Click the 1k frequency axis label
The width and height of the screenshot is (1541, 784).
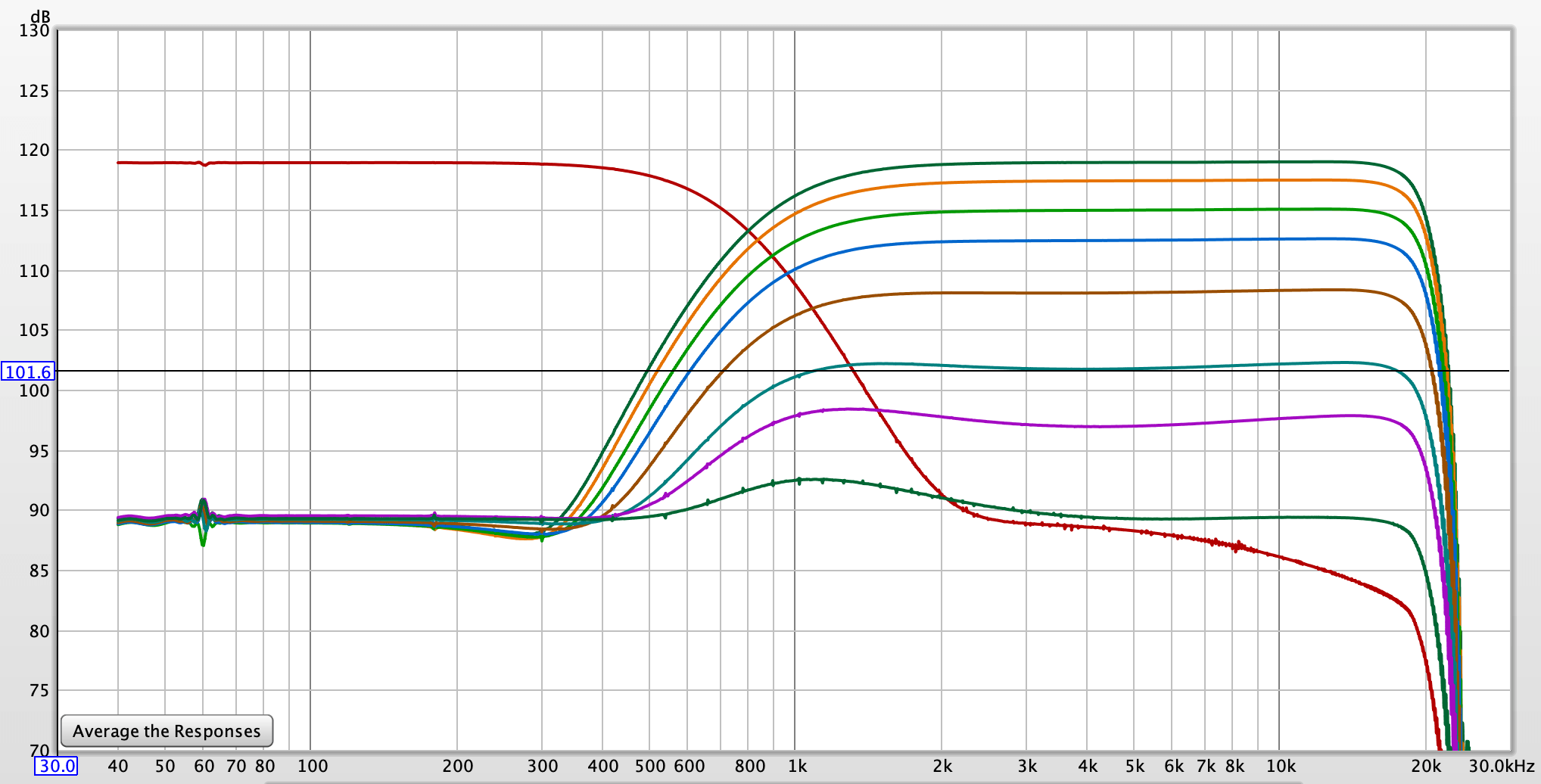(797, 766)
